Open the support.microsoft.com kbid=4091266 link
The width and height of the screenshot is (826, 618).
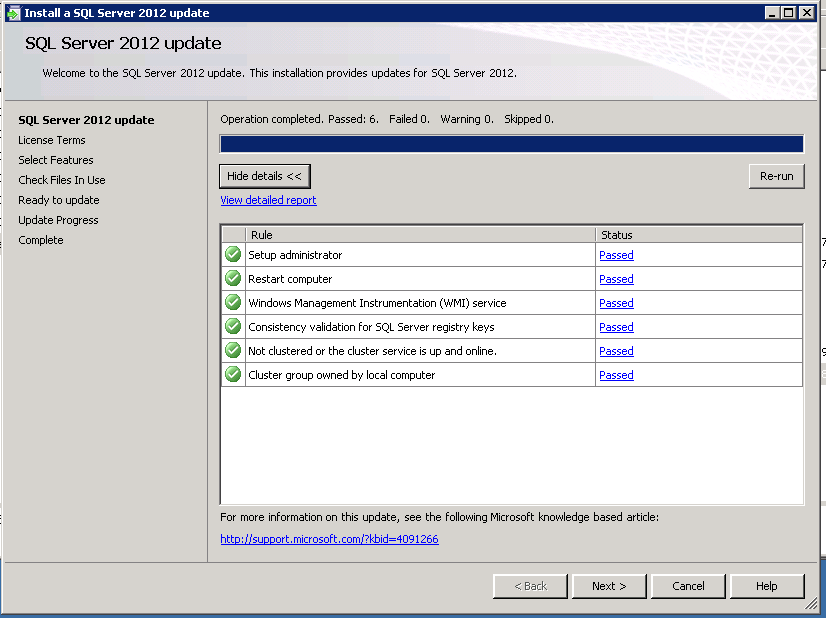pyautogui.click(x=329, y=539)
